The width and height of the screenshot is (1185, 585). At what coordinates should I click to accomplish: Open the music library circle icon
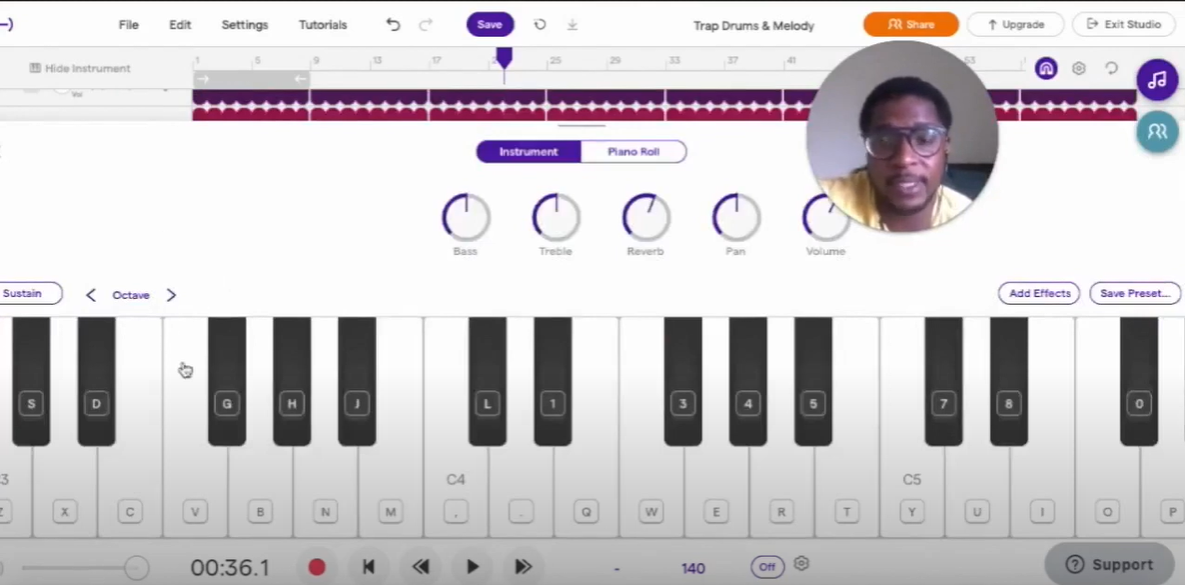pyautogui.click(x=1157, y=80)
